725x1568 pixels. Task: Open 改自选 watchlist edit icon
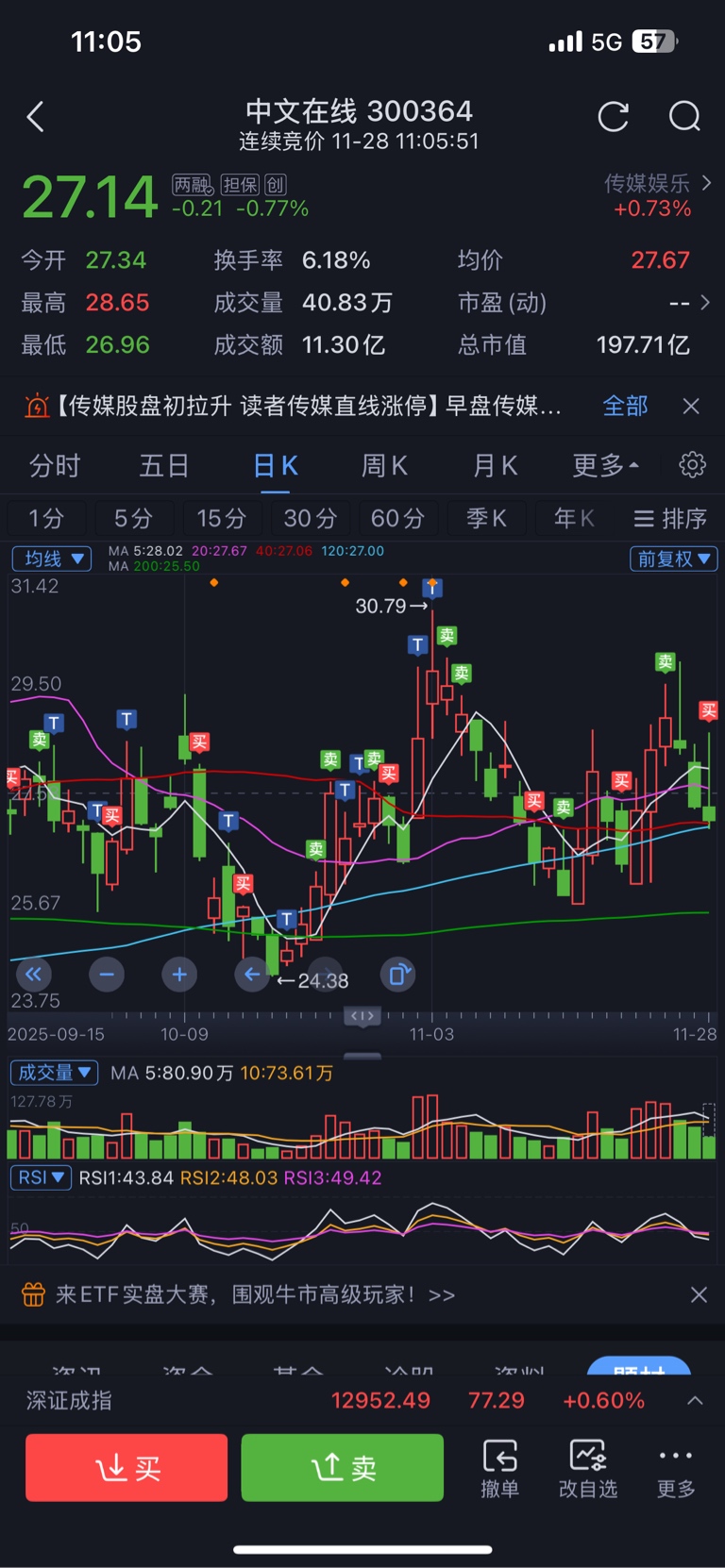(x=587, y=1469)
